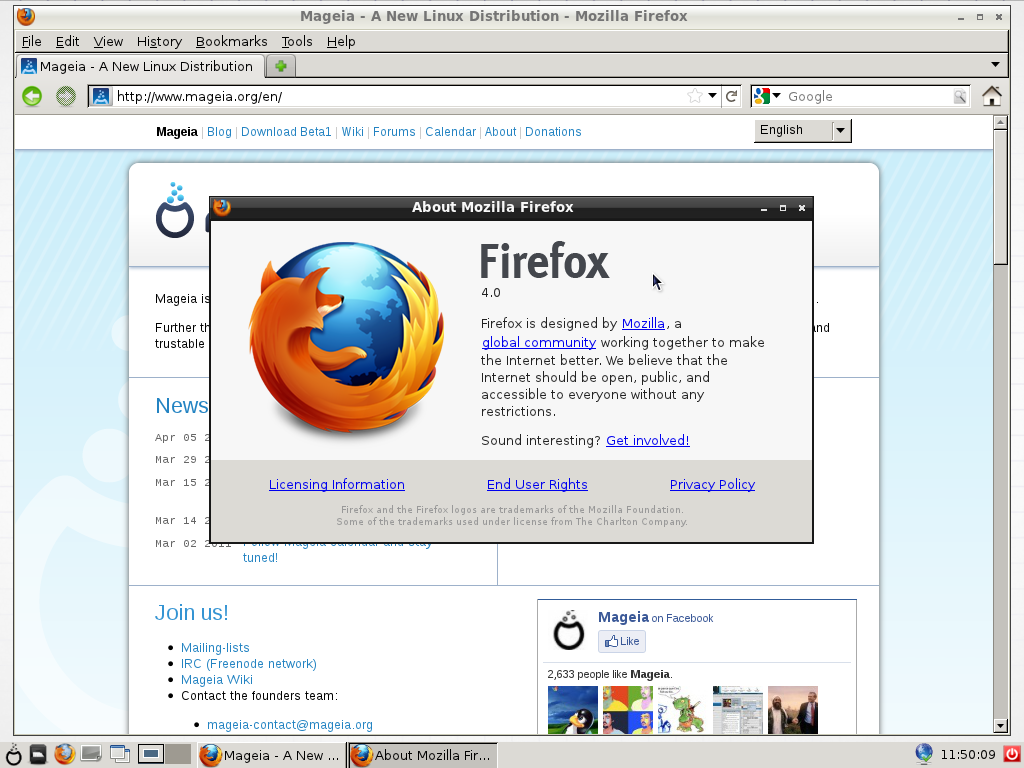
Task: Go to the Blog link in the site navigation
Action: [x=219, y=131]
